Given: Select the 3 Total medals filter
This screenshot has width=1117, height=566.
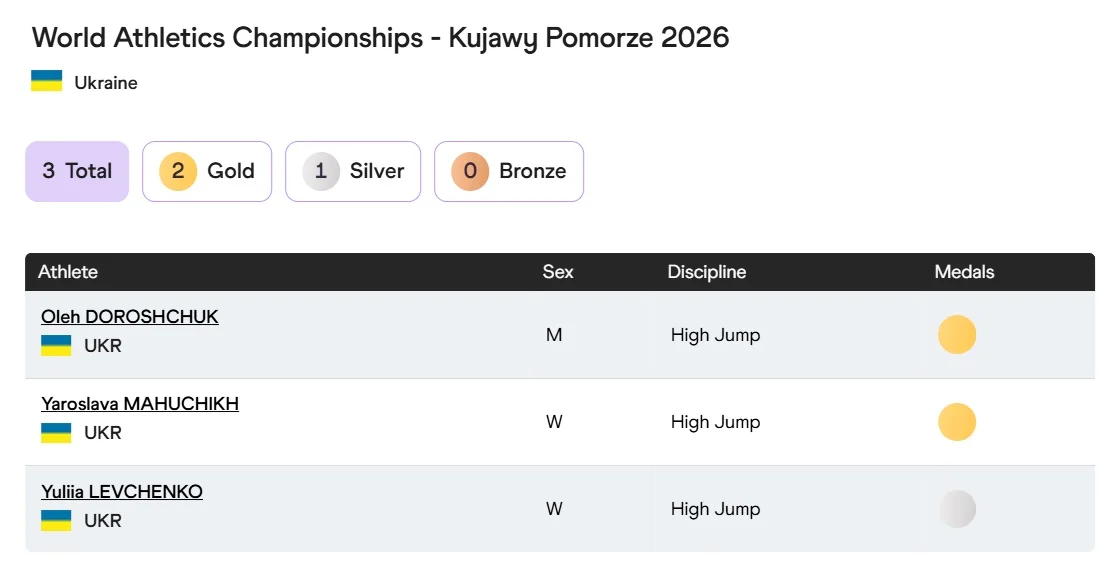Looking at the screenshot, I should click(77, 171).
